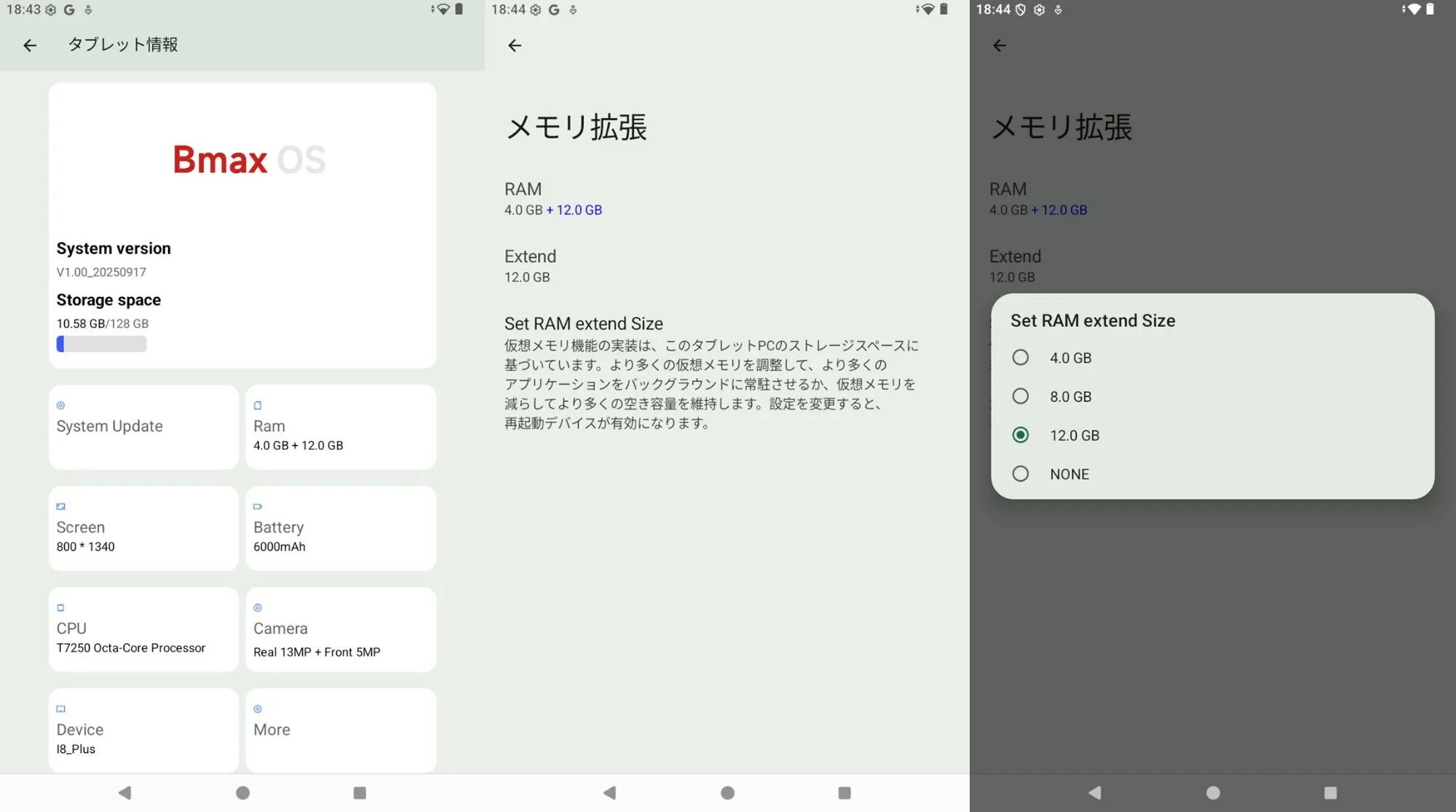Tap the small icon on the Camera card
1456x812 pixels.
[x=258, y=608]
